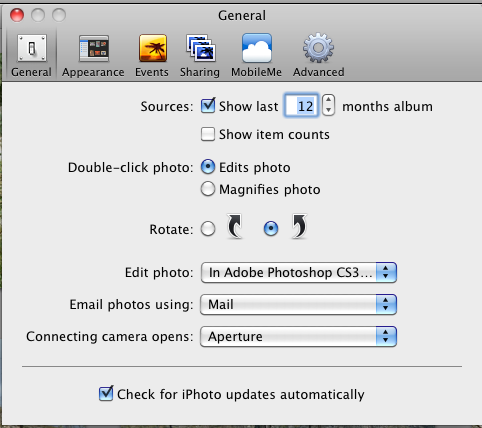Click the months album text
The width and height of the screenshot is (482, 428).
point(387,107)
